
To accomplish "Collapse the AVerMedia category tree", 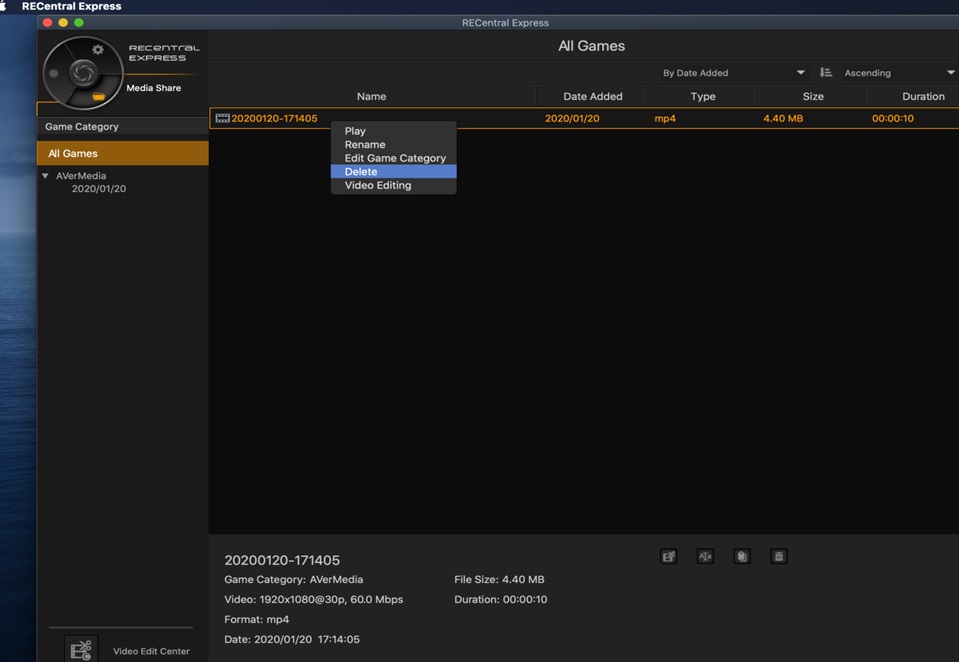I will [x=45, y=176].
